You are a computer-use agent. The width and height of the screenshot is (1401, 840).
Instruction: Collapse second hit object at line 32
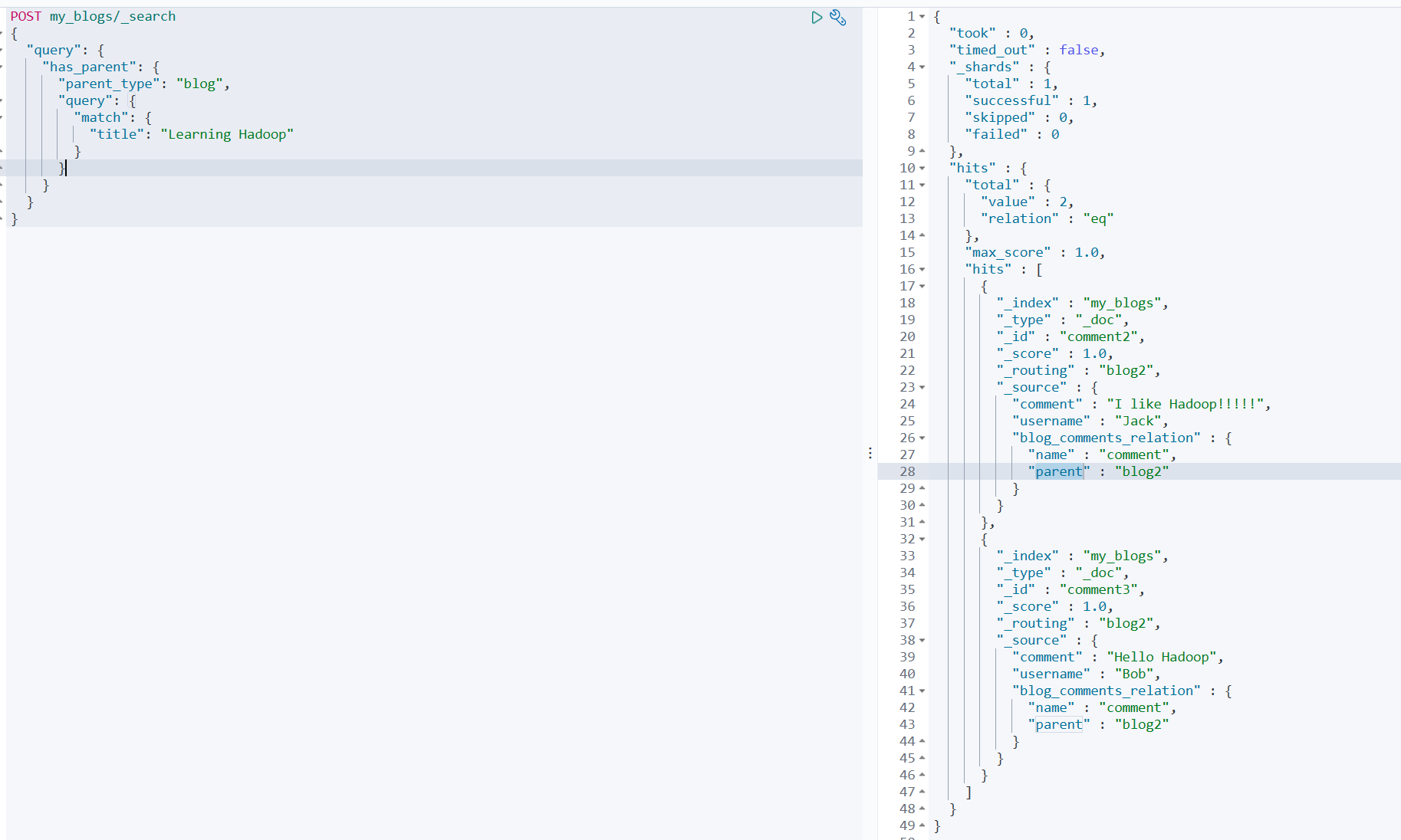coord(922,539)
